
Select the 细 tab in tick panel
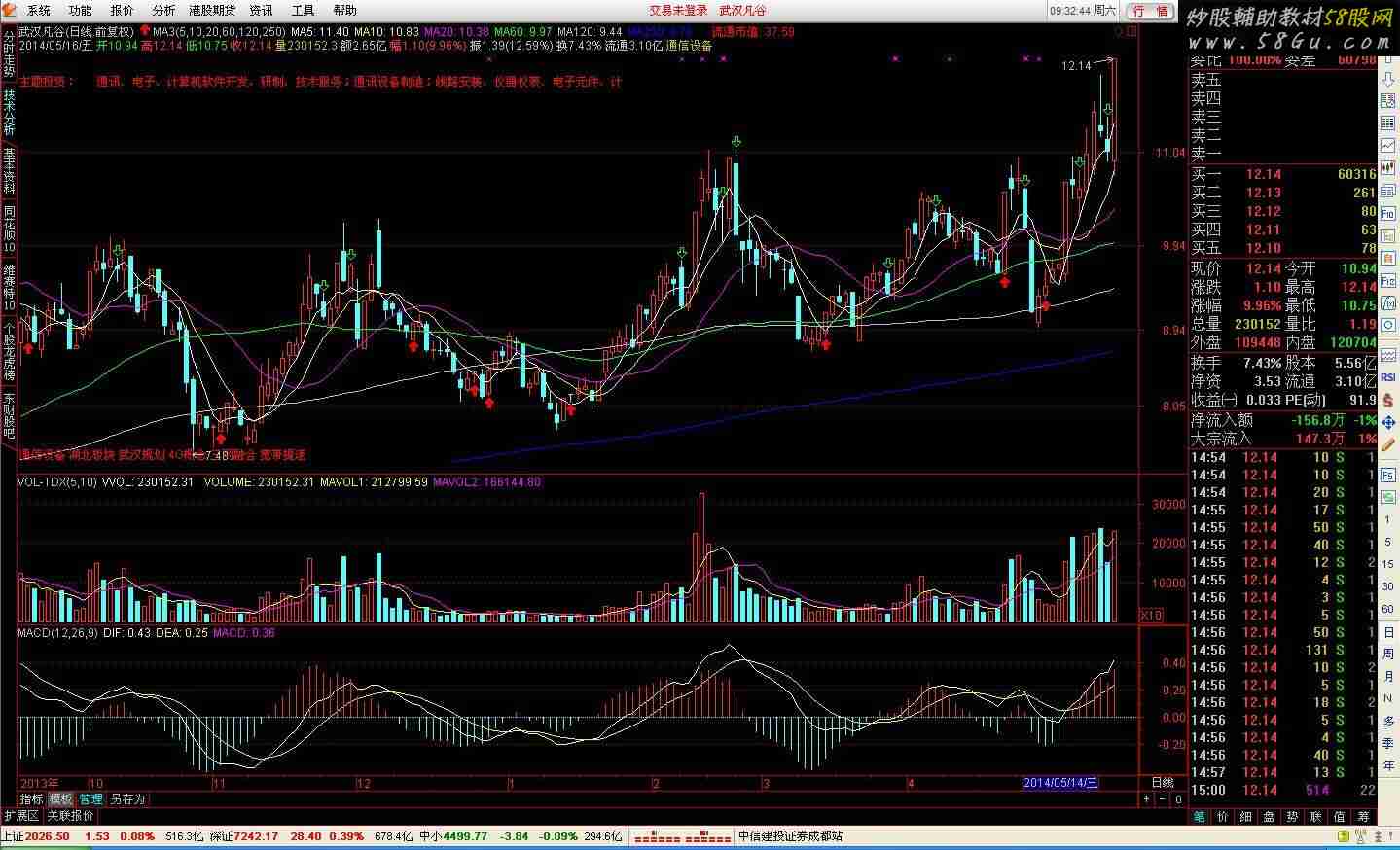click(1246, 816)
